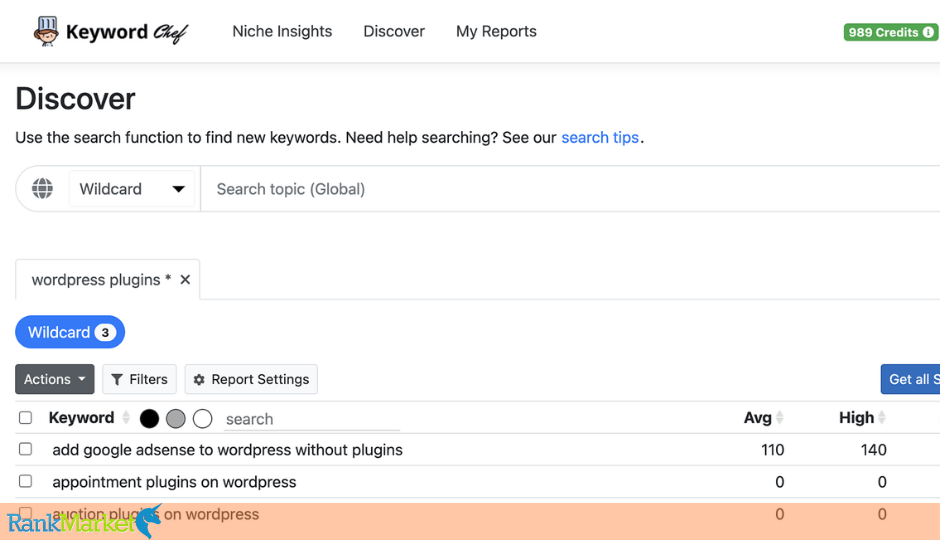This screenshot has height=540, width=940.
Task: Open My Reports page
Action: point(496,31)
